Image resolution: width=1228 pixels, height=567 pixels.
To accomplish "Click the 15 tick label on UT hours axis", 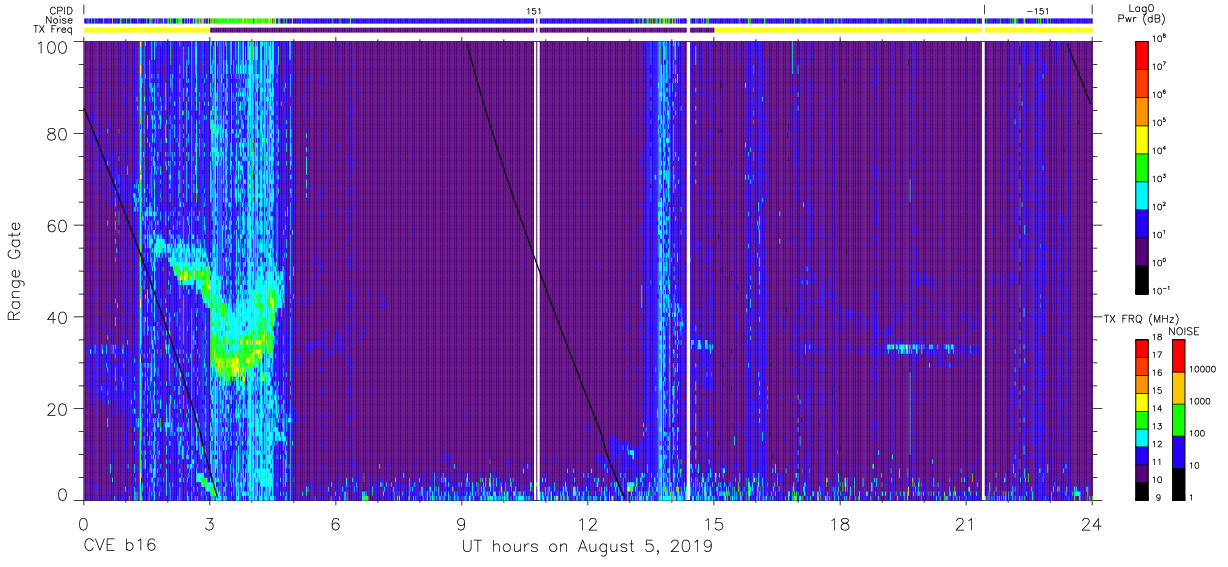I will tap(714, 524).
